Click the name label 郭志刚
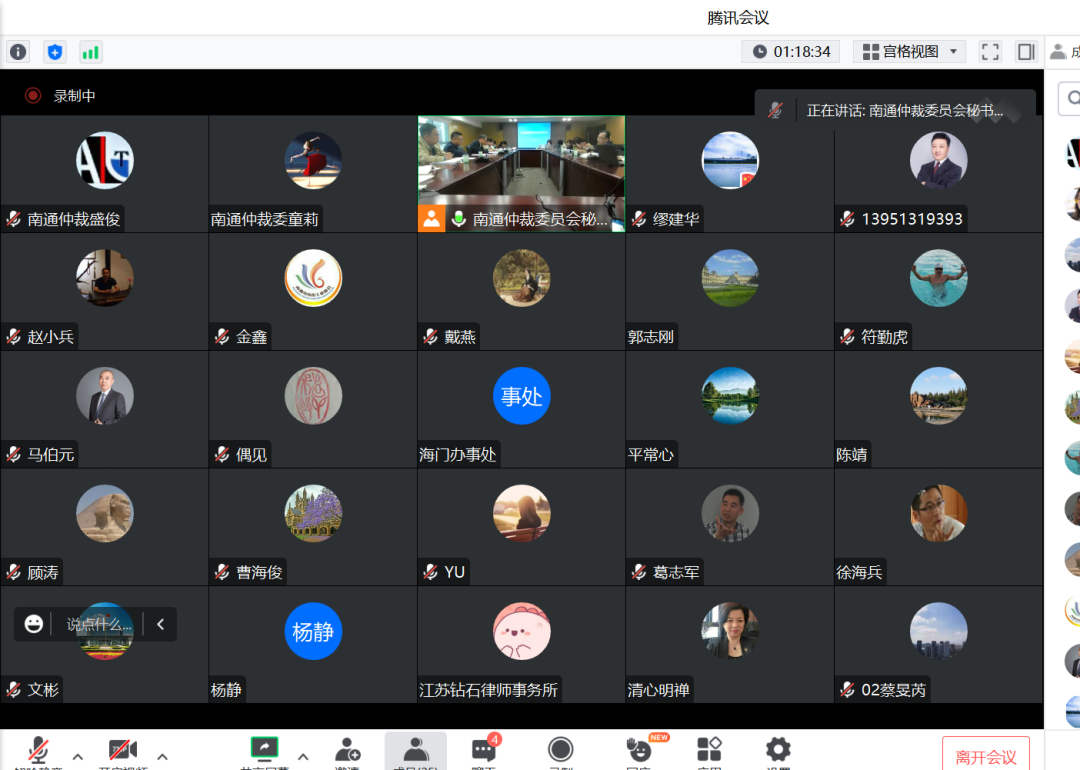 click(651, 337)
